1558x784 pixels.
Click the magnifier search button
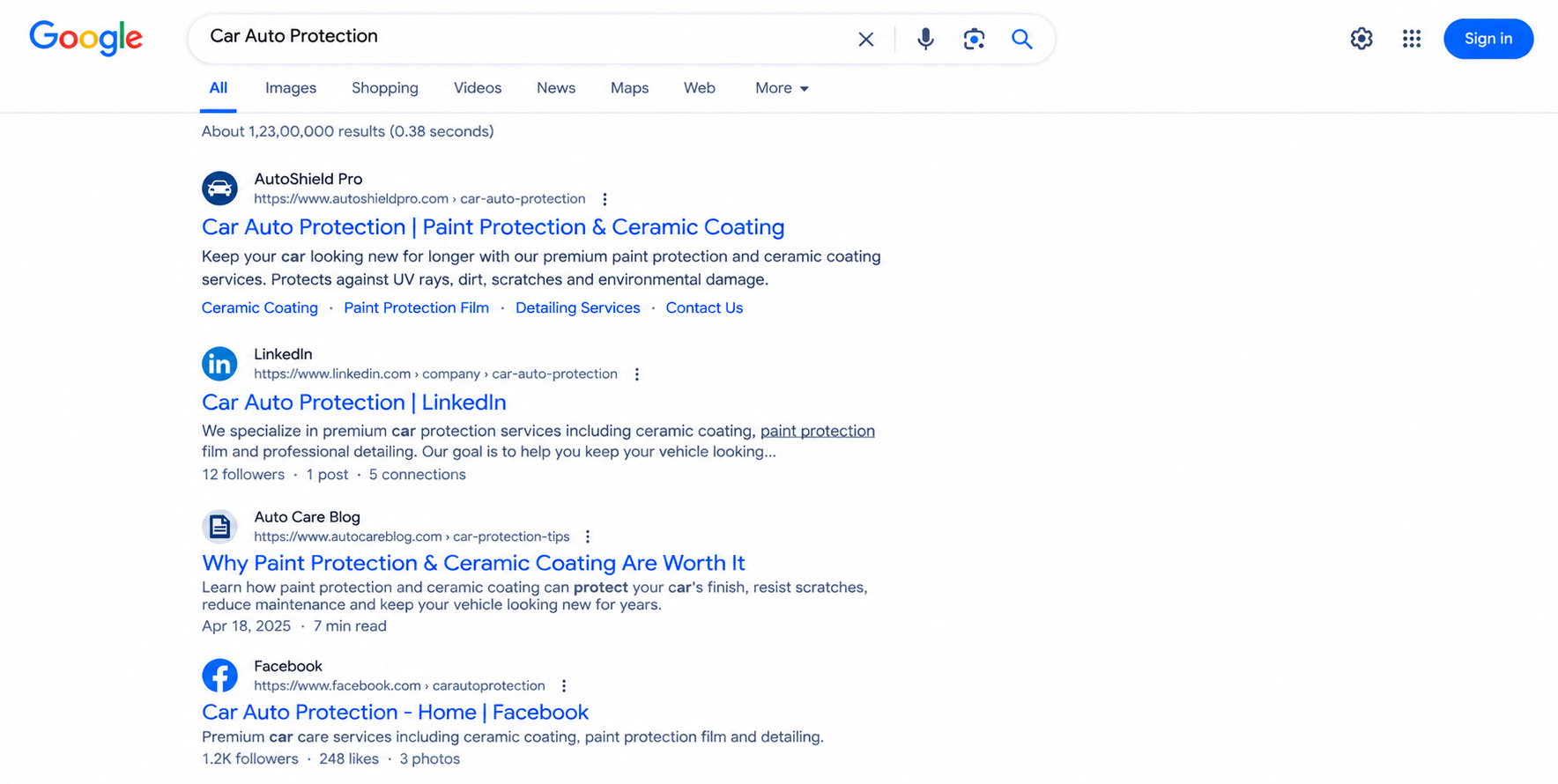1021,39
